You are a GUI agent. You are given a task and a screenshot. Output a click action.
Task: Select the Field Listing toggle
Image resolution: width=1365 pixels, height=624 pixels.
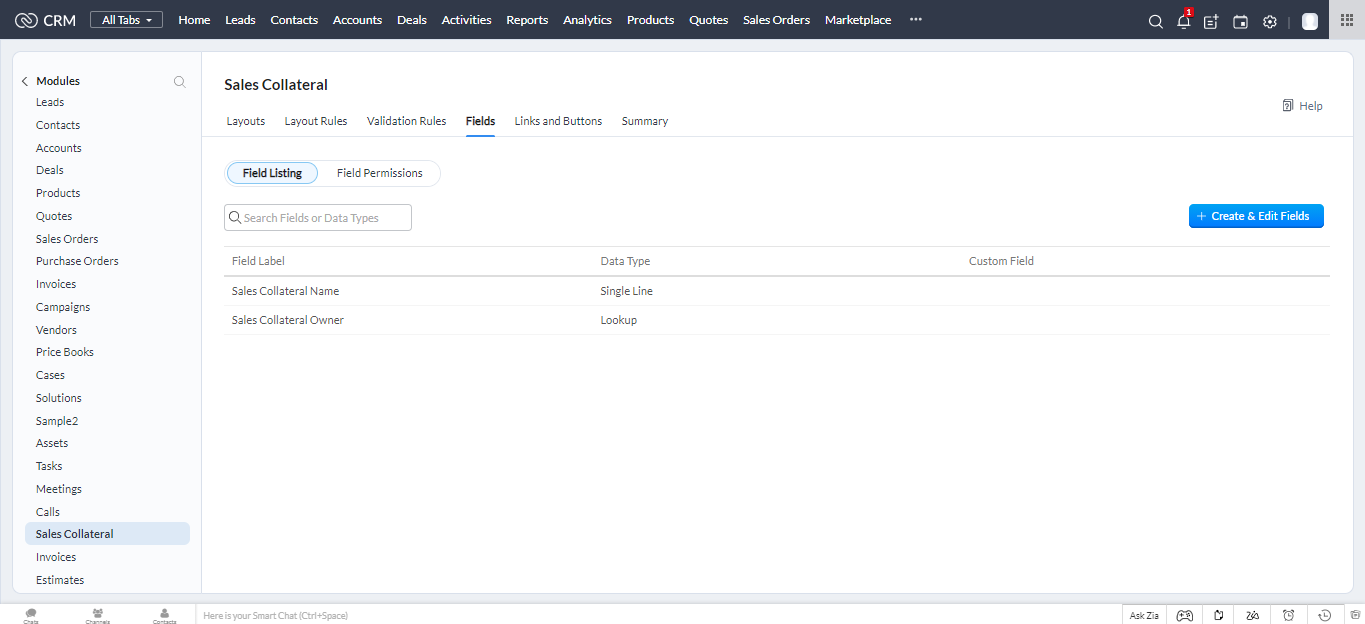point(272,173)
